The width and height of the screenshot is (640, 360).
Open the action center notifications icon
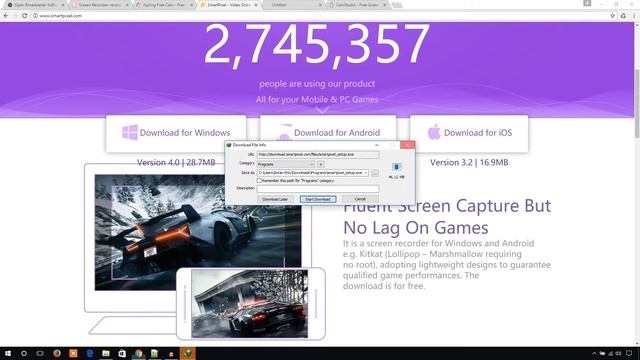[x=629, y=353]
